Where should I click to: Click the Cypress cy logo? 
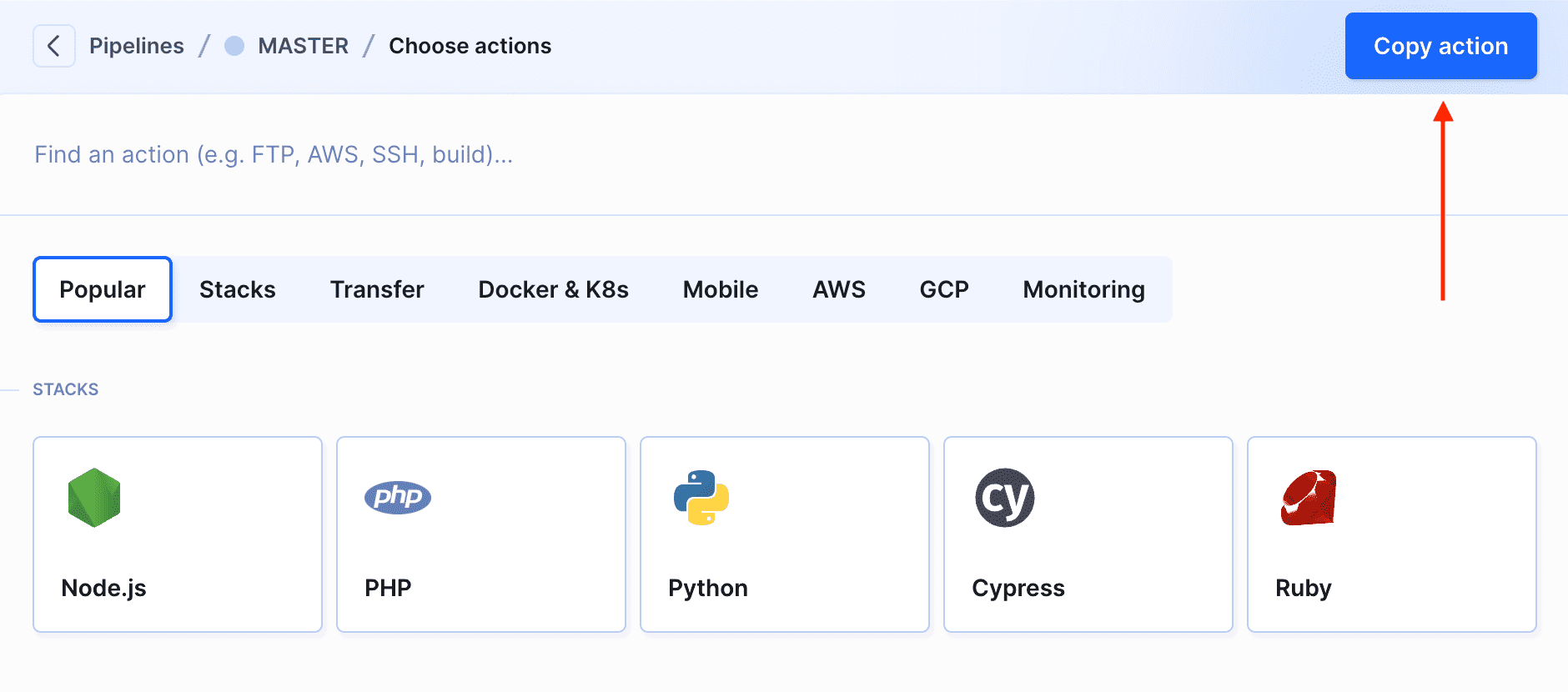click(x=1005, y=498)
